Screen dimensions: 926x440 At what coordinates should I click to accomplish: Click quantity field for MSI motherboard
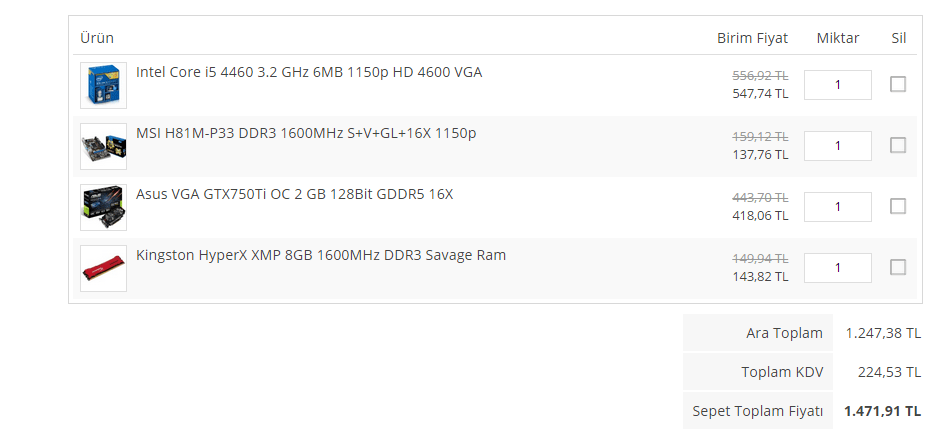tap(837, 146)
